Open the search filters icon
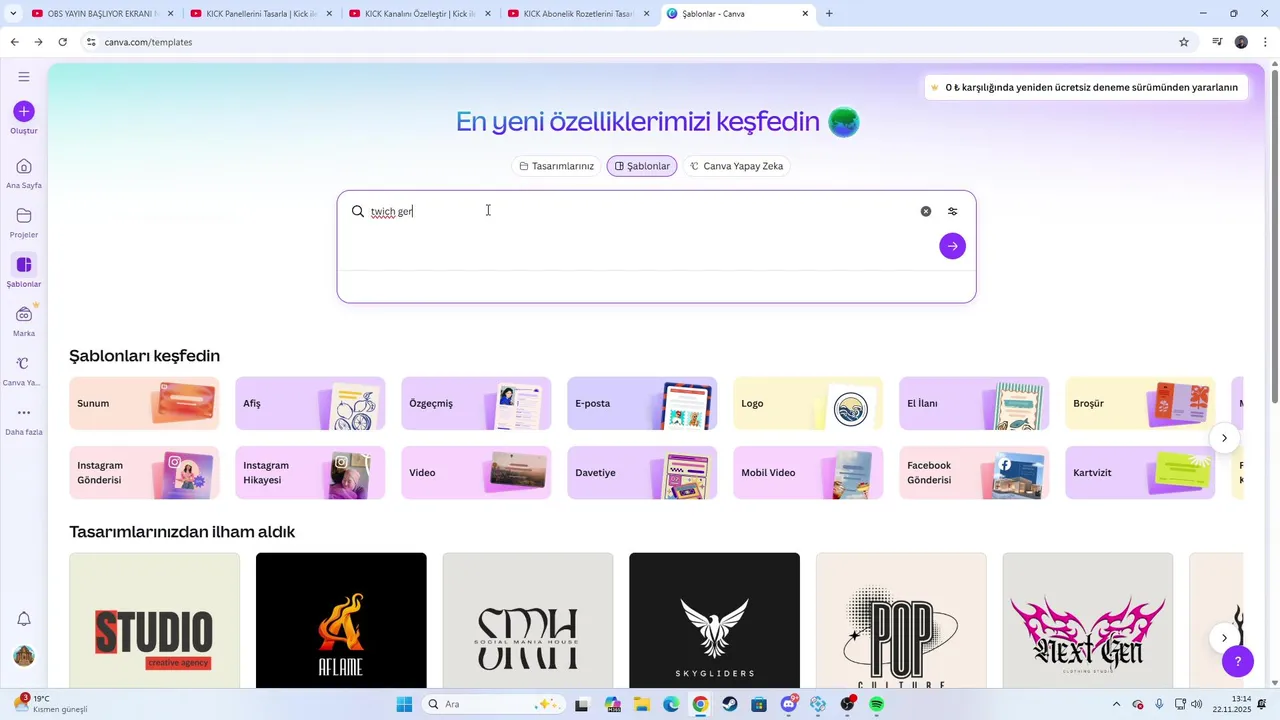This screenshot has width=1280, height=720. (953, 211)
